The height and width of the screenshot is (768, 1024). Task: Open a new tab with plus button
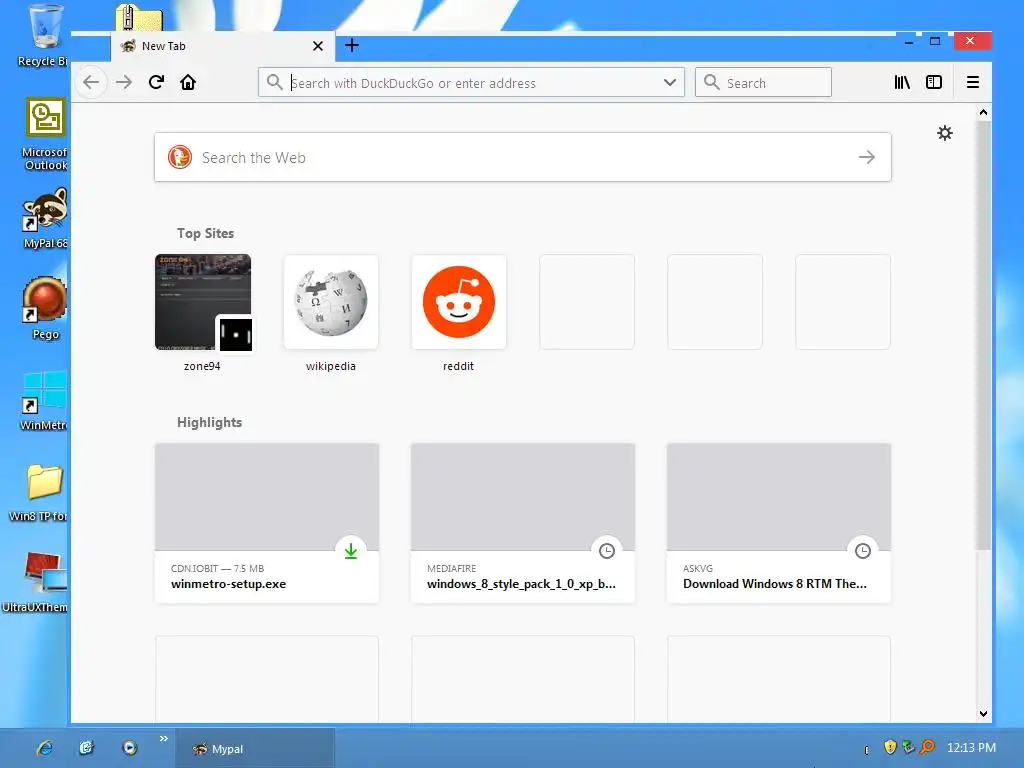point(352,45)
